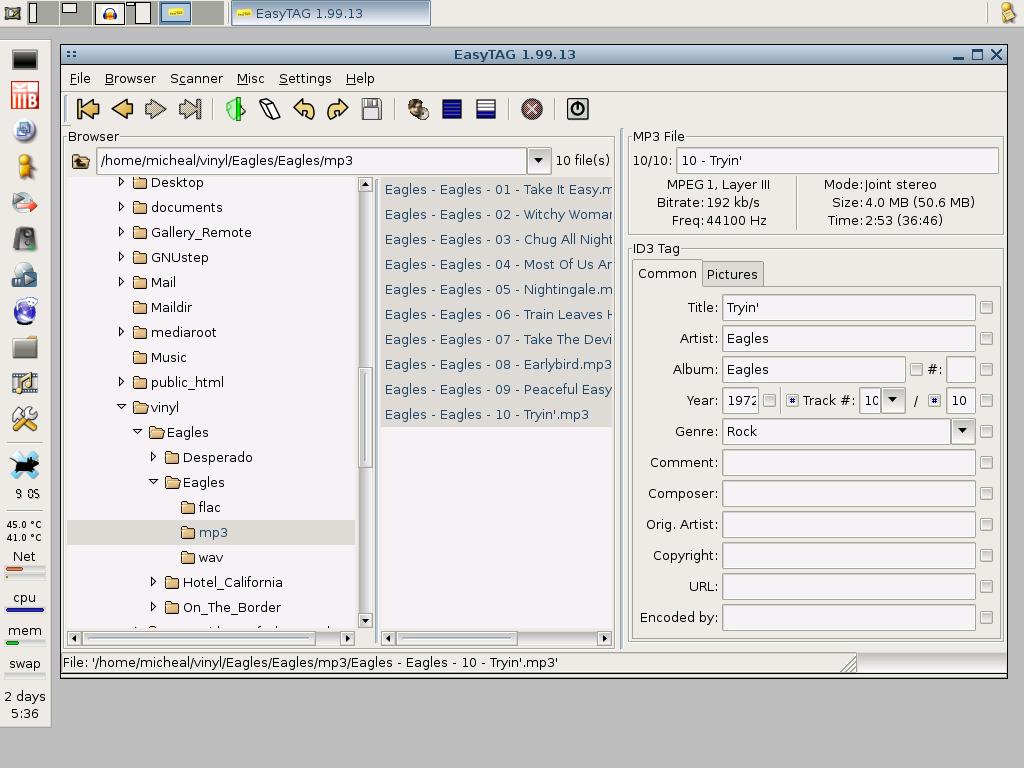
Task: Open the browser path history dropdown
Action: [538, 160]
